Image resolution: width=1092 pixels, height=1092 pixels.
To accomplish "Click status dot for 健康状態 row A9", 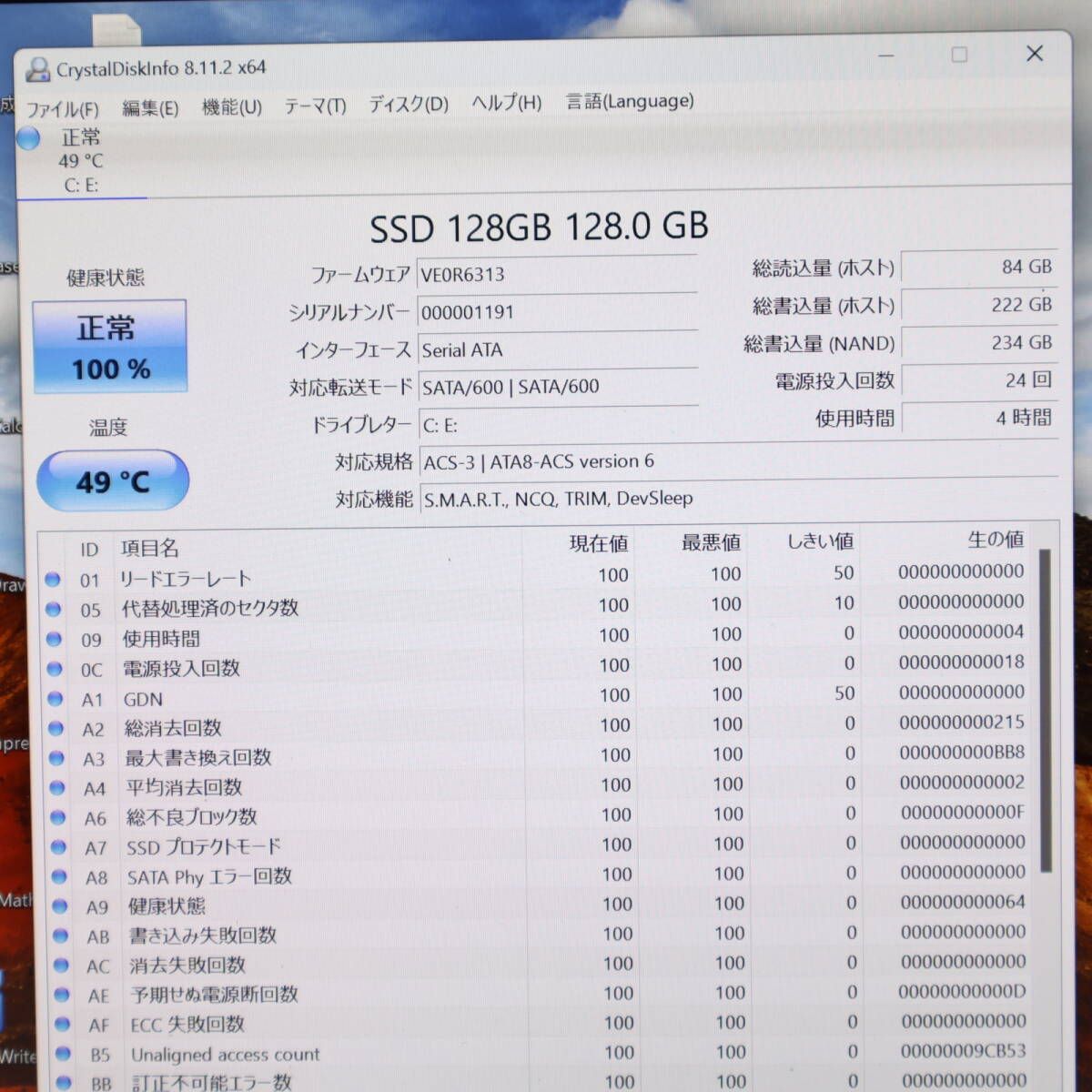I will pos(60,906).
